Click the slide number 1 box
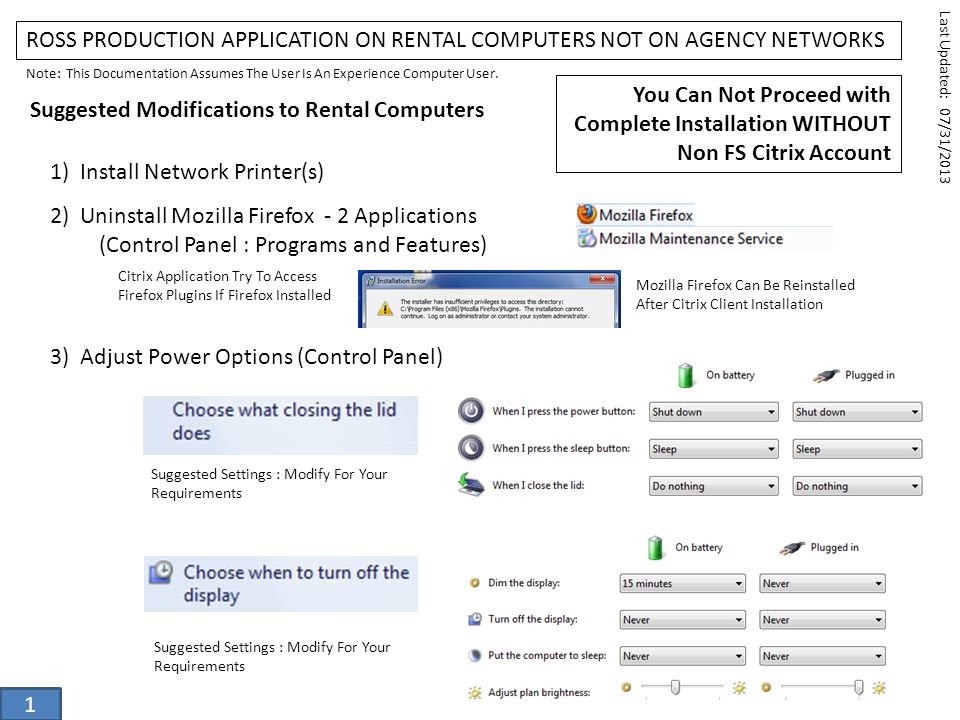The height and width of the screenshot is (720, 960). (30, 704)
